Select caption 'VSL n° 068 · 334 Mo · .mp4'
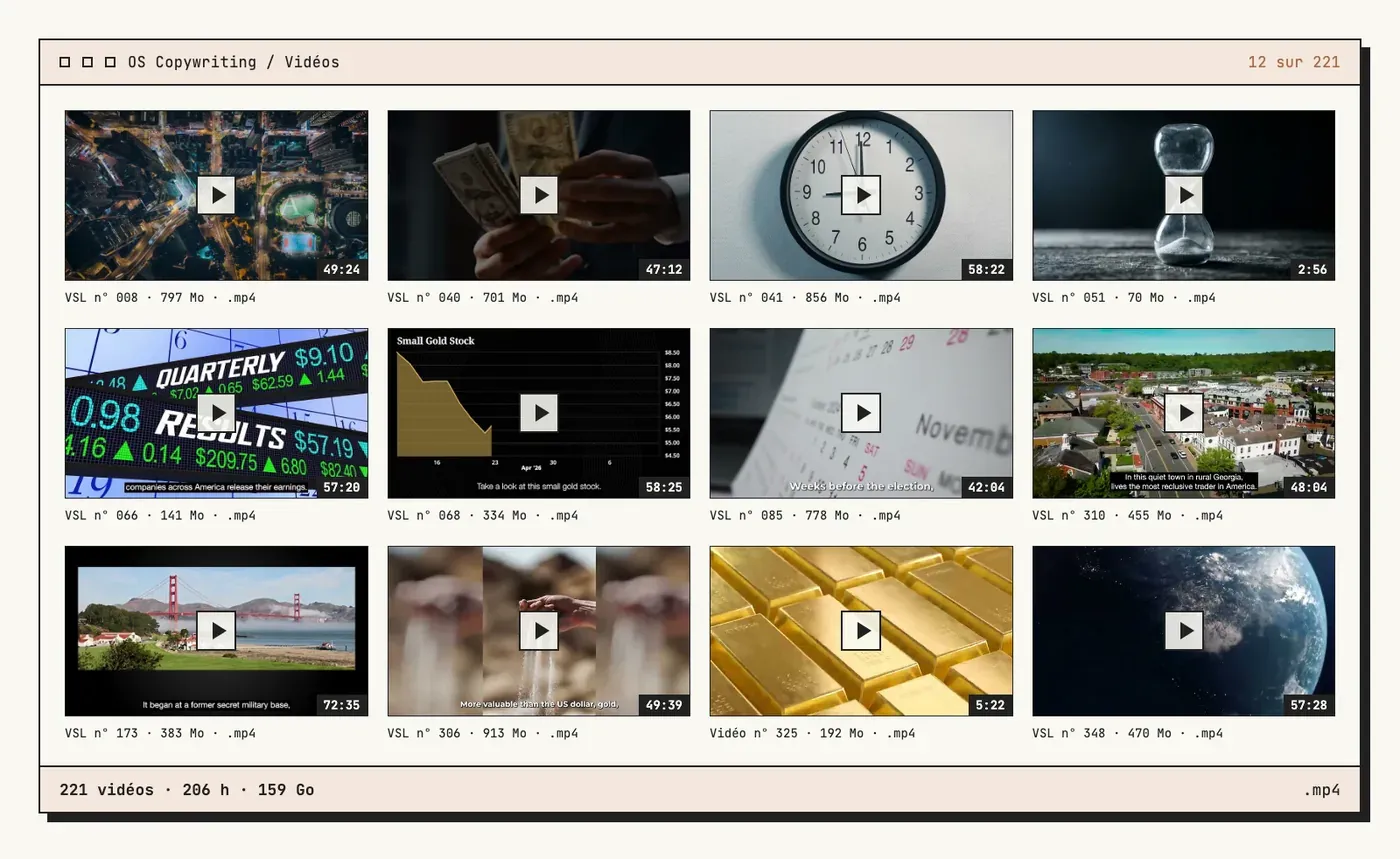 (x=483, y=515)
